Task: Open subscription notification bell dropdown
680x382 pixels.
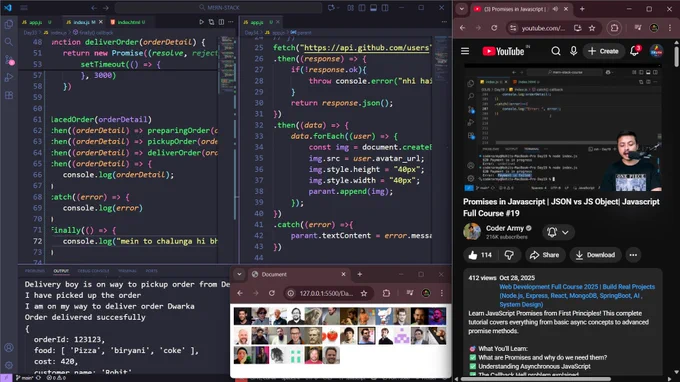Action: click(558, 232)
